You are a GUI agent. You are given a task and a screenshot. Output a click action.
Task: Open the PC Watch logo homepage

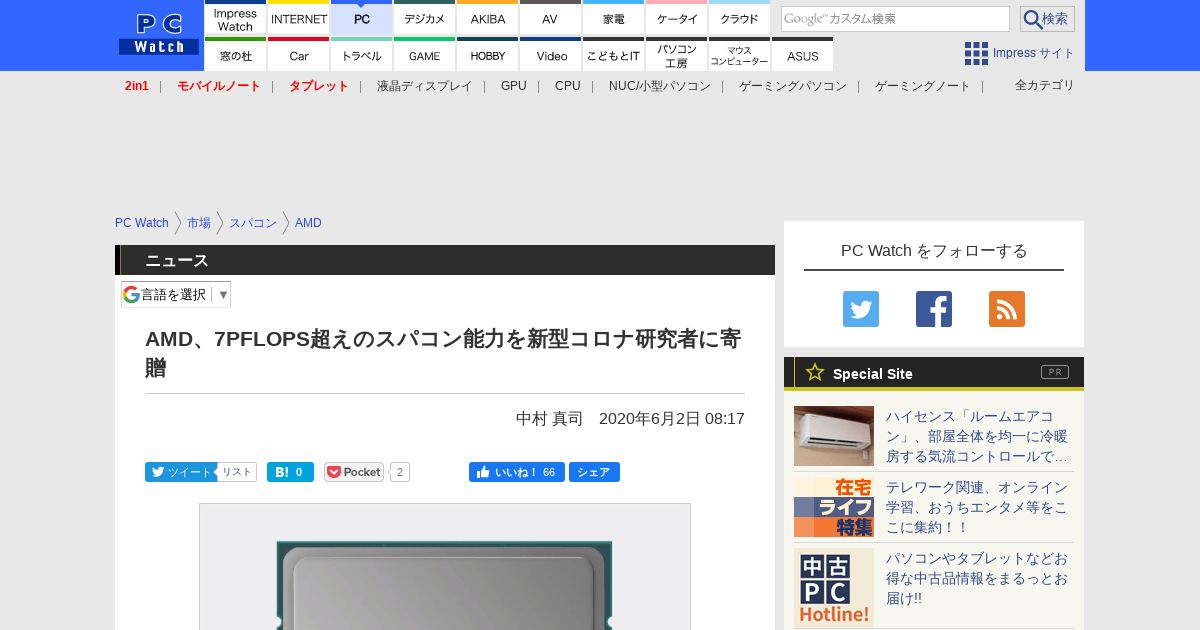(x=159, y=35)
